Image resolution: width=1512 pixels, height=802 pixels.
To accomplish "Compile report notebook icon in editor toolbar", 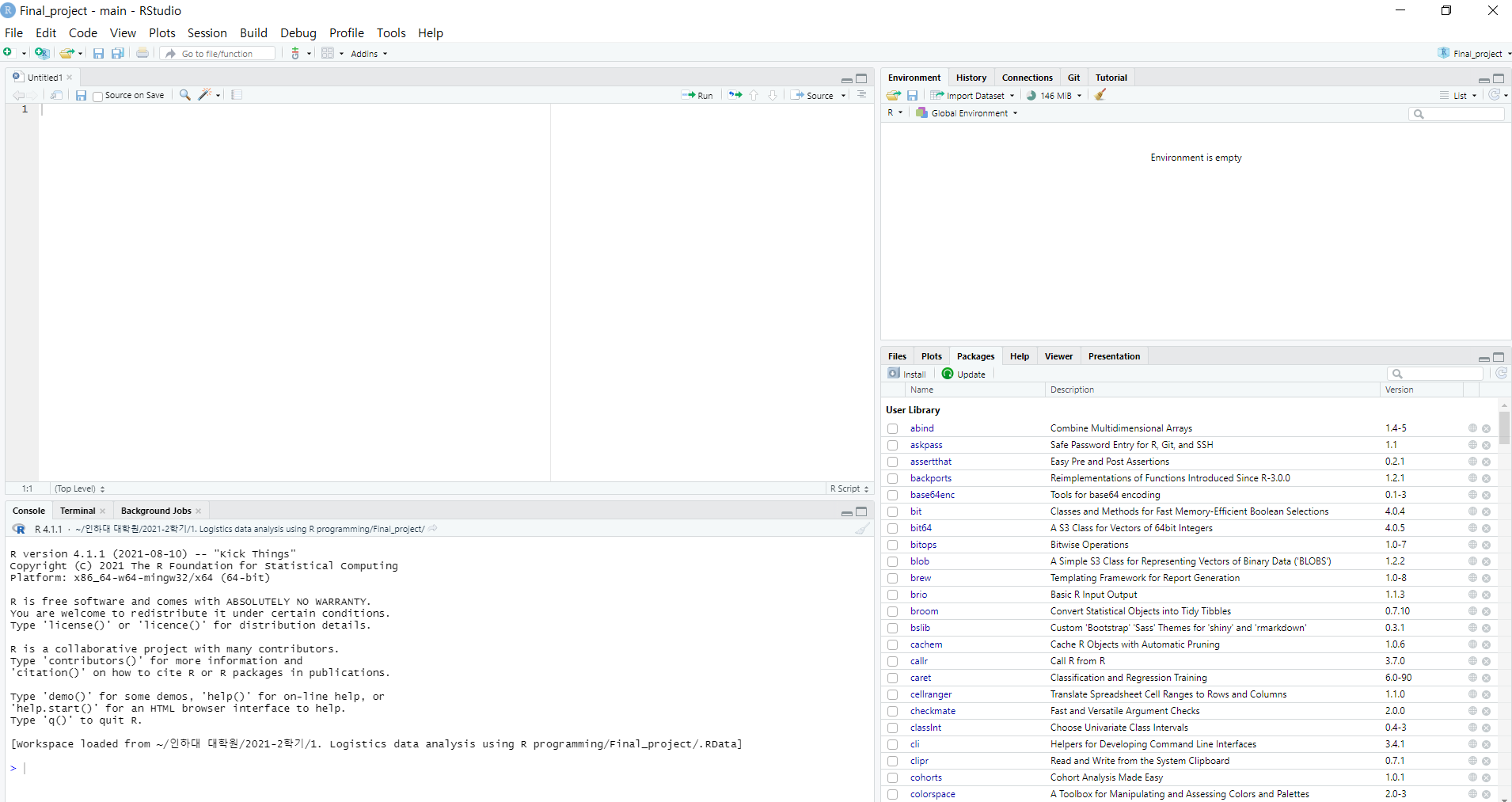I will (x=237, y=95).
